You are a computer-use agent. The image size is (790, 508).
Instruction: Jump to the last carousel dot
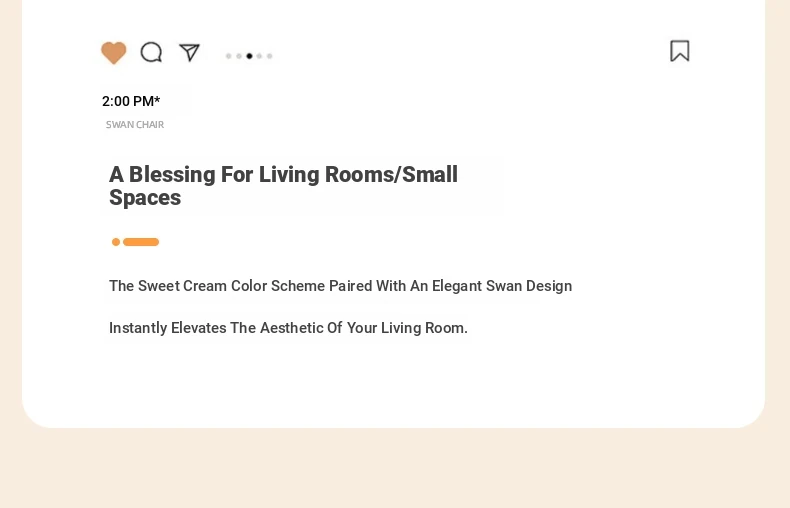tap(270, 56)
